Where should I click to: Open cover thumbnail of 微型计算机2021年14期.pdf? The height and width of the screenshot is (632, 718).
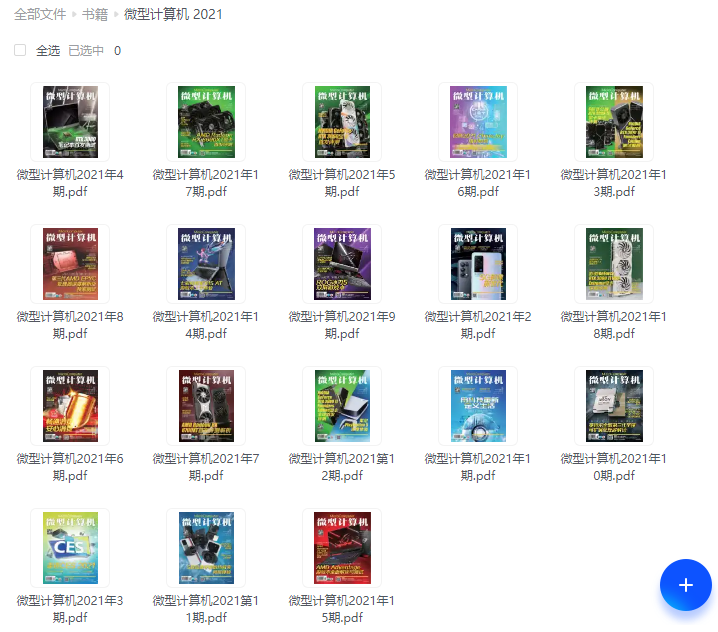[206, 264]
